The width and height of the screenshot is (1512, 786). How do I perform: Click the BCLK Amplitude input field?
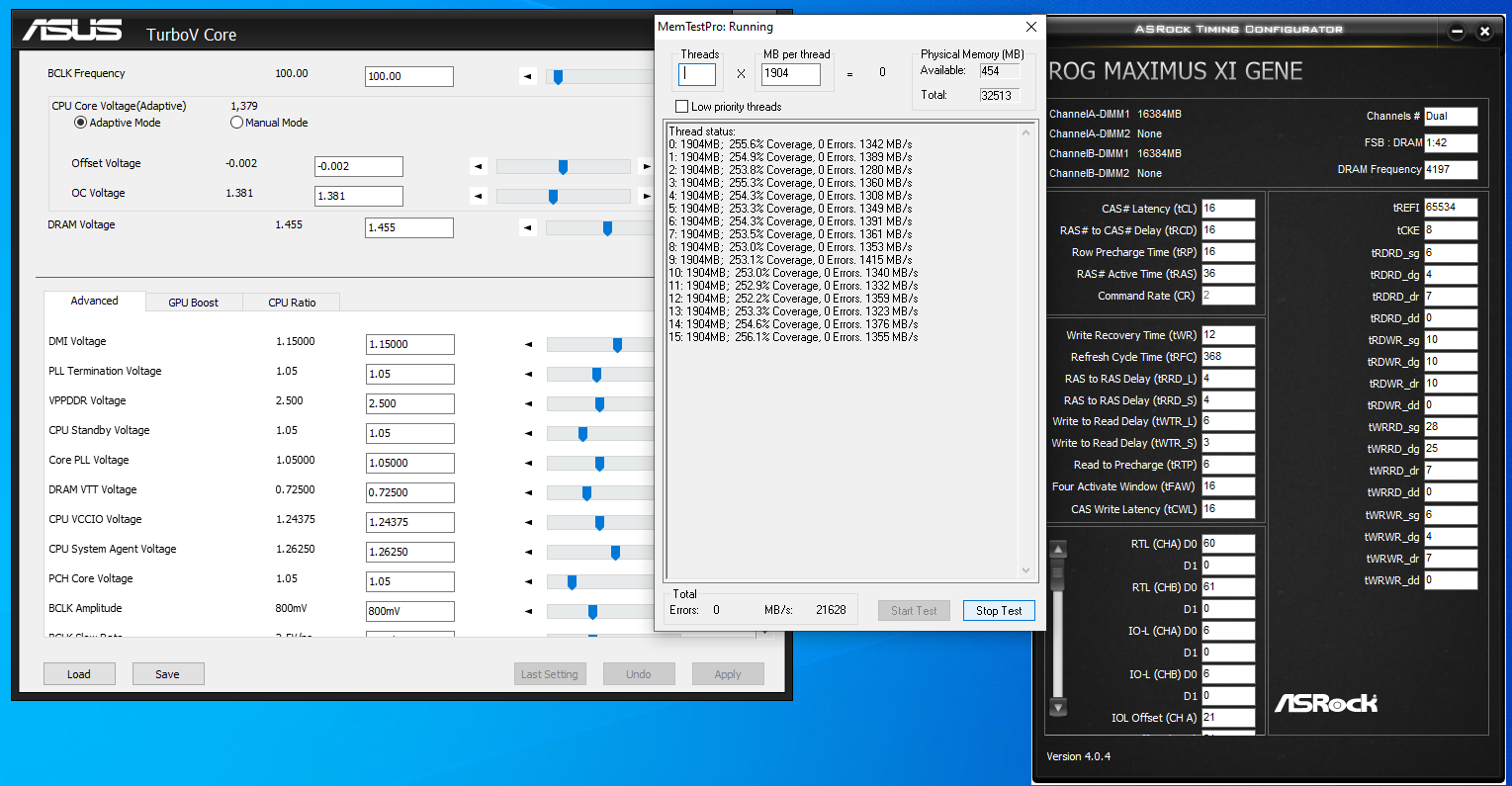(x=410, y=611)
